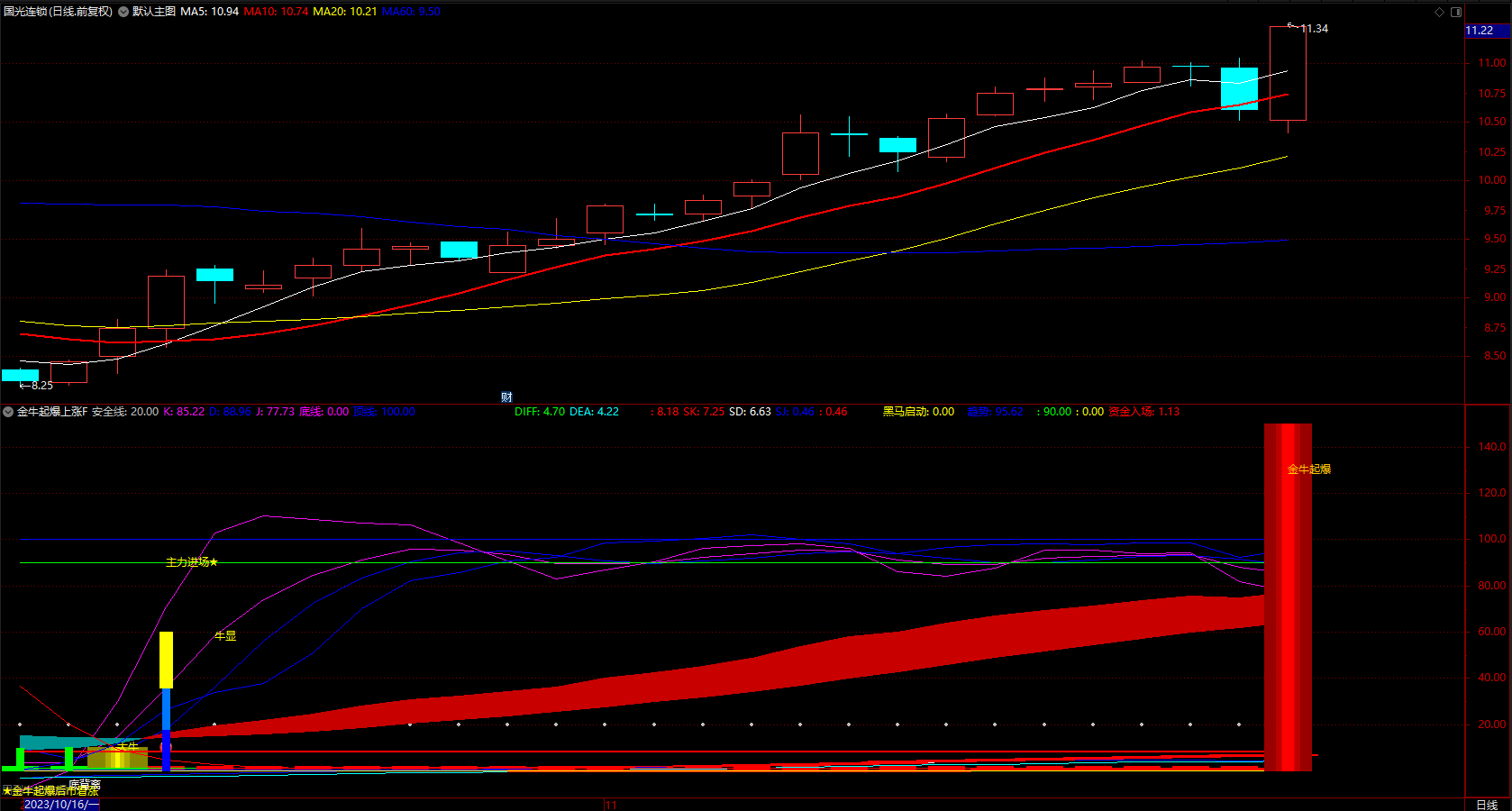Select the SK: 7.25 readout

(704, 412)
